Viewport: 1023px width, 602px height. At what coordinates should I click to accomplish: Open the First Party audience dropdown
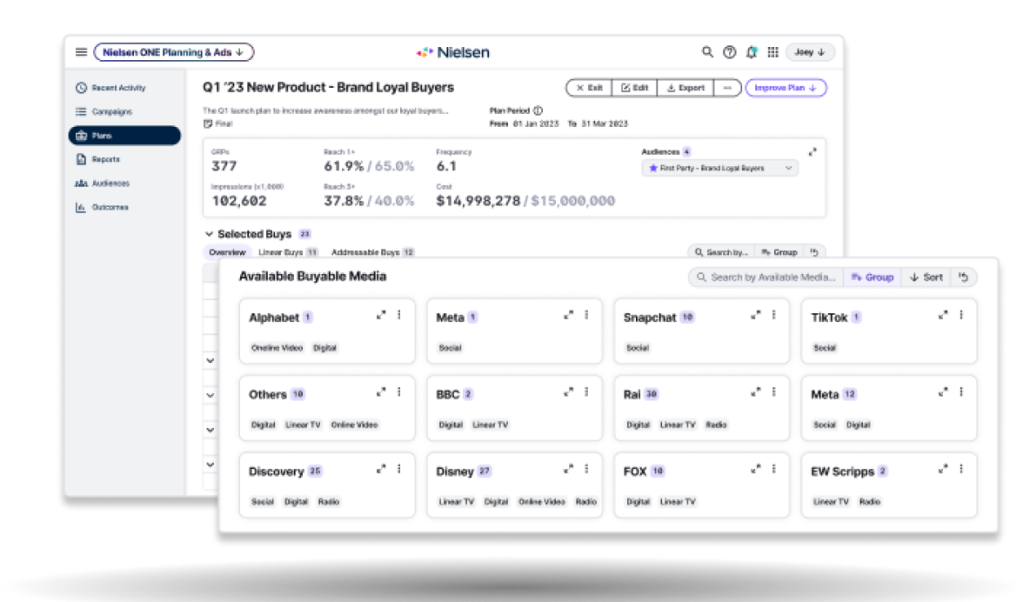point(720,168)
